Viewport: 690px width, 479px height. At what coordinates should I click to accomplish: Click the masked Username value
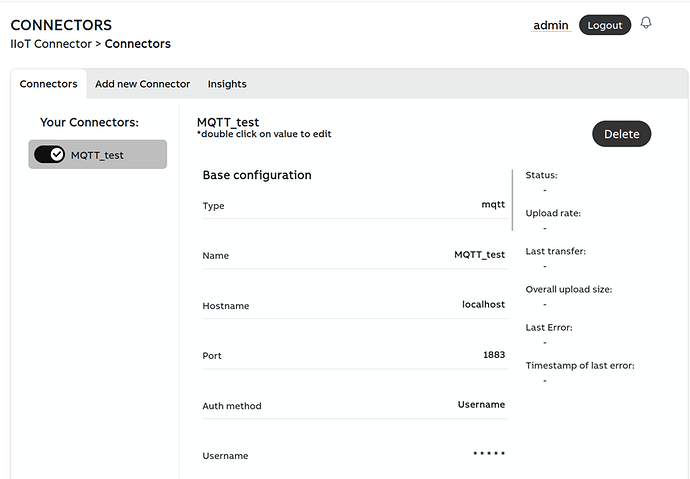[x=489, y=455]
